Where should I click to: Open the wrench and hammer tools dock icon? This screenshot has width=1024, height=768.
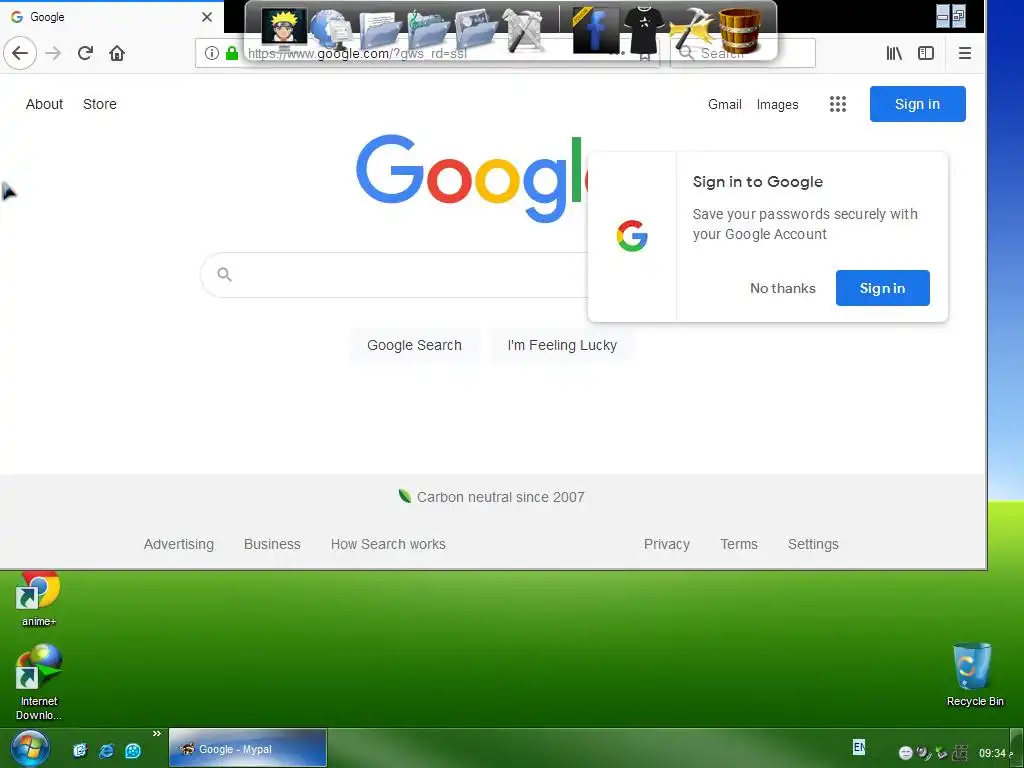tap(522, 30)
